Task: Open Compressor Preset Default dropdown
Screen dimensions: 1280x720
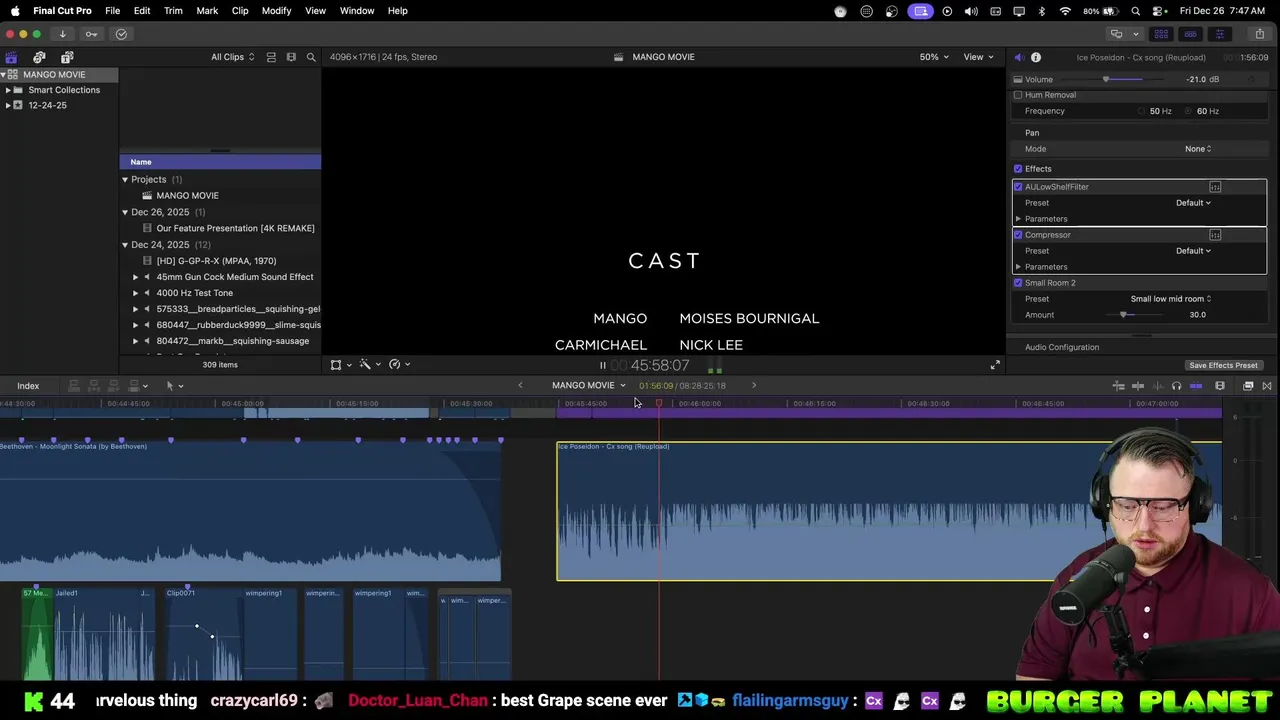Action: point(1193,251)
